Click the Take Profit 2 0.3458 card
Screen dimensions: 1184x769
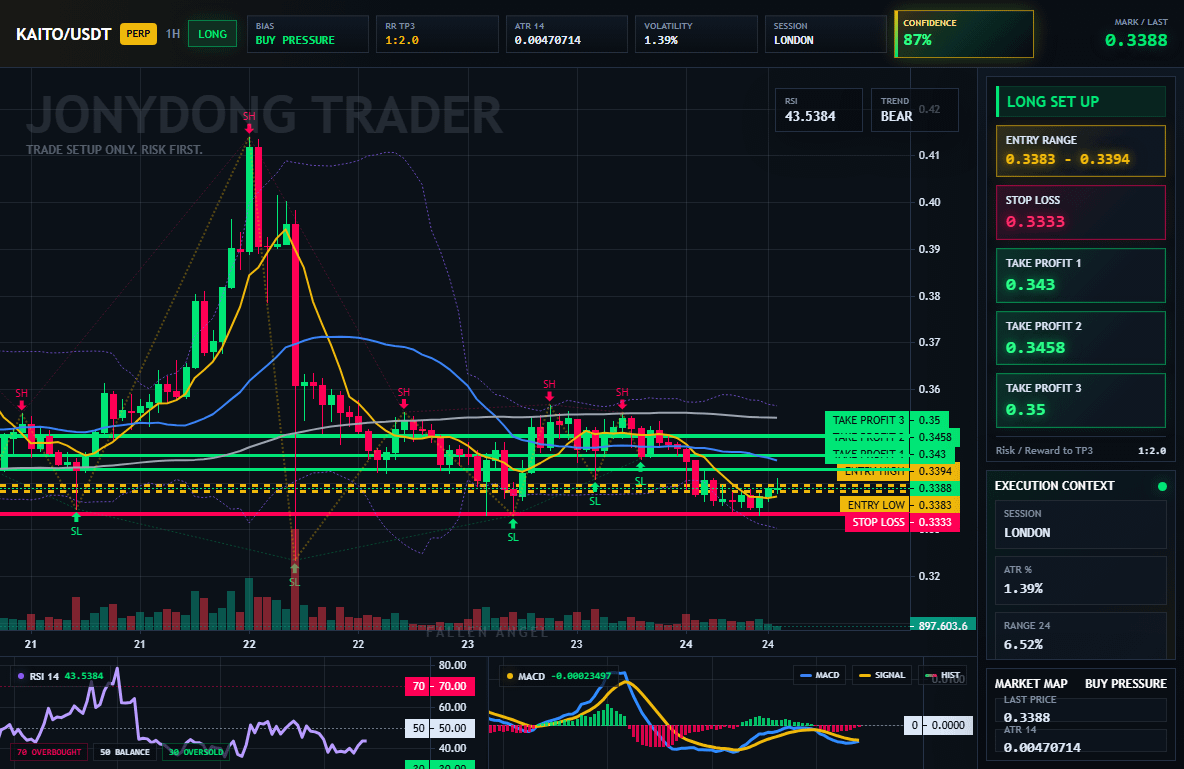[1081, 338]
